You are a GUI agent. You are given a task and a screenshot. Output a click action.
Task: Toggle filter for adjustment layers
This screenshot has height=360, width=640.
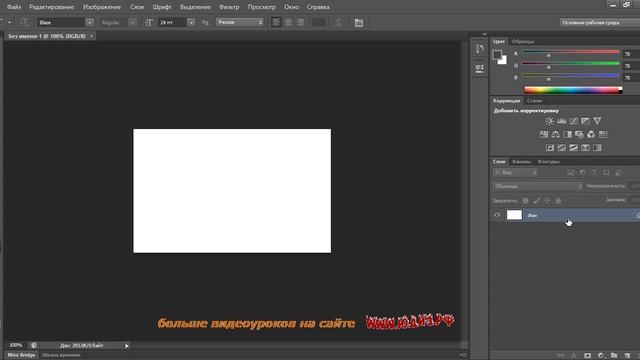click(x=582, y=173)
